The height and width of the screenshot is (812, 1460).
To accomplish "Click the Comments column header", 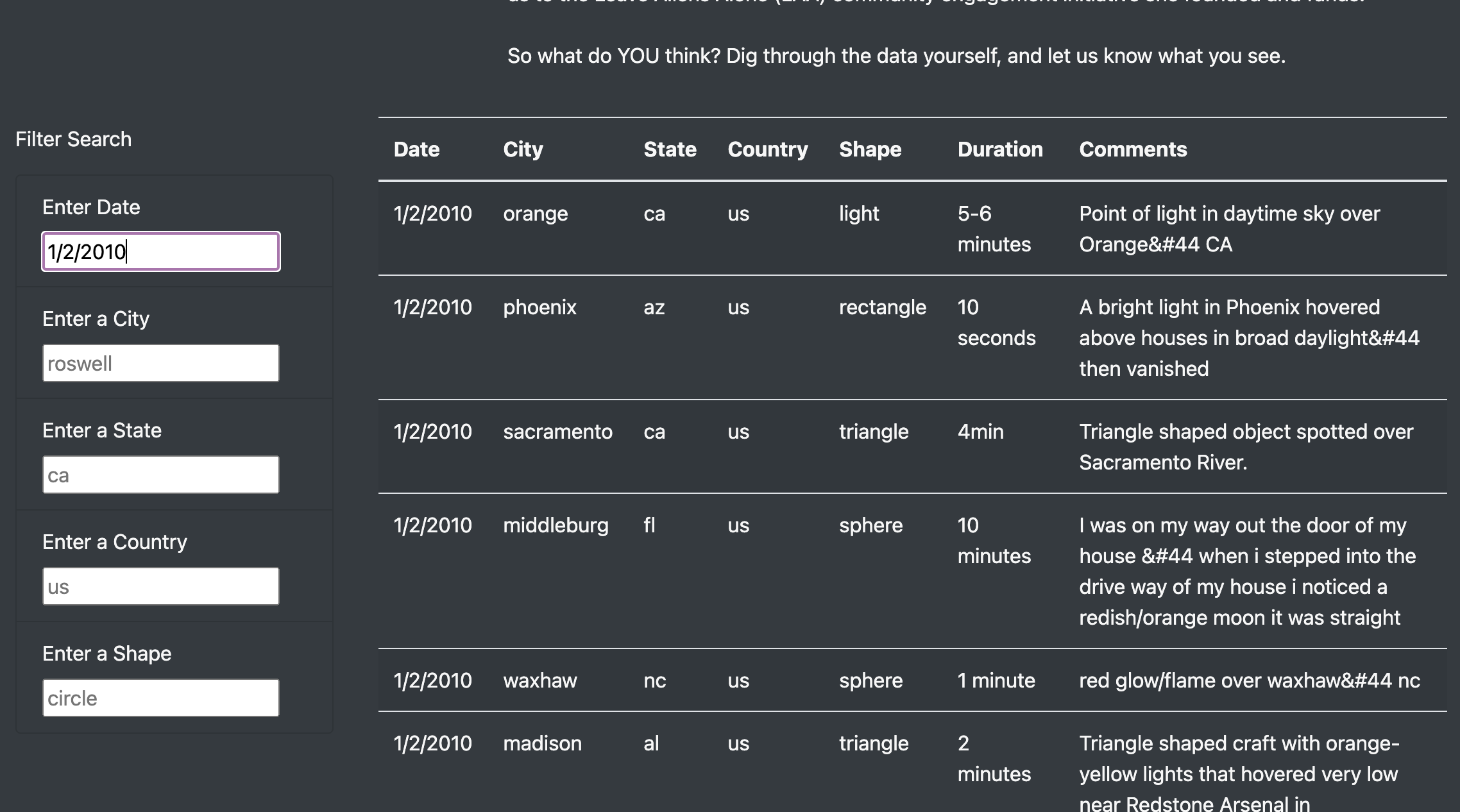I will (1133, 149).
